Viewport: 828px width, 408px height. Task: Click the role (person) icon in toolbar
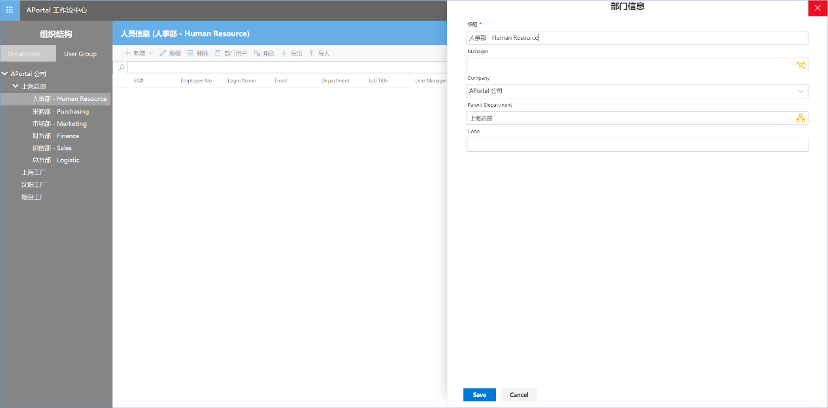(x=257, y=53)
